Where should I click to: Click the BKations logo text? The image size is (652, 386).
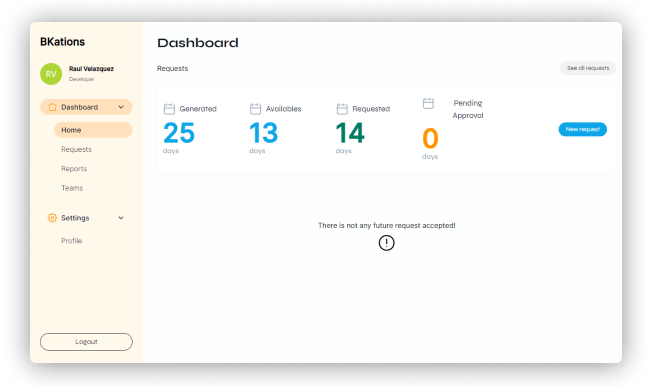pos(62,42)
